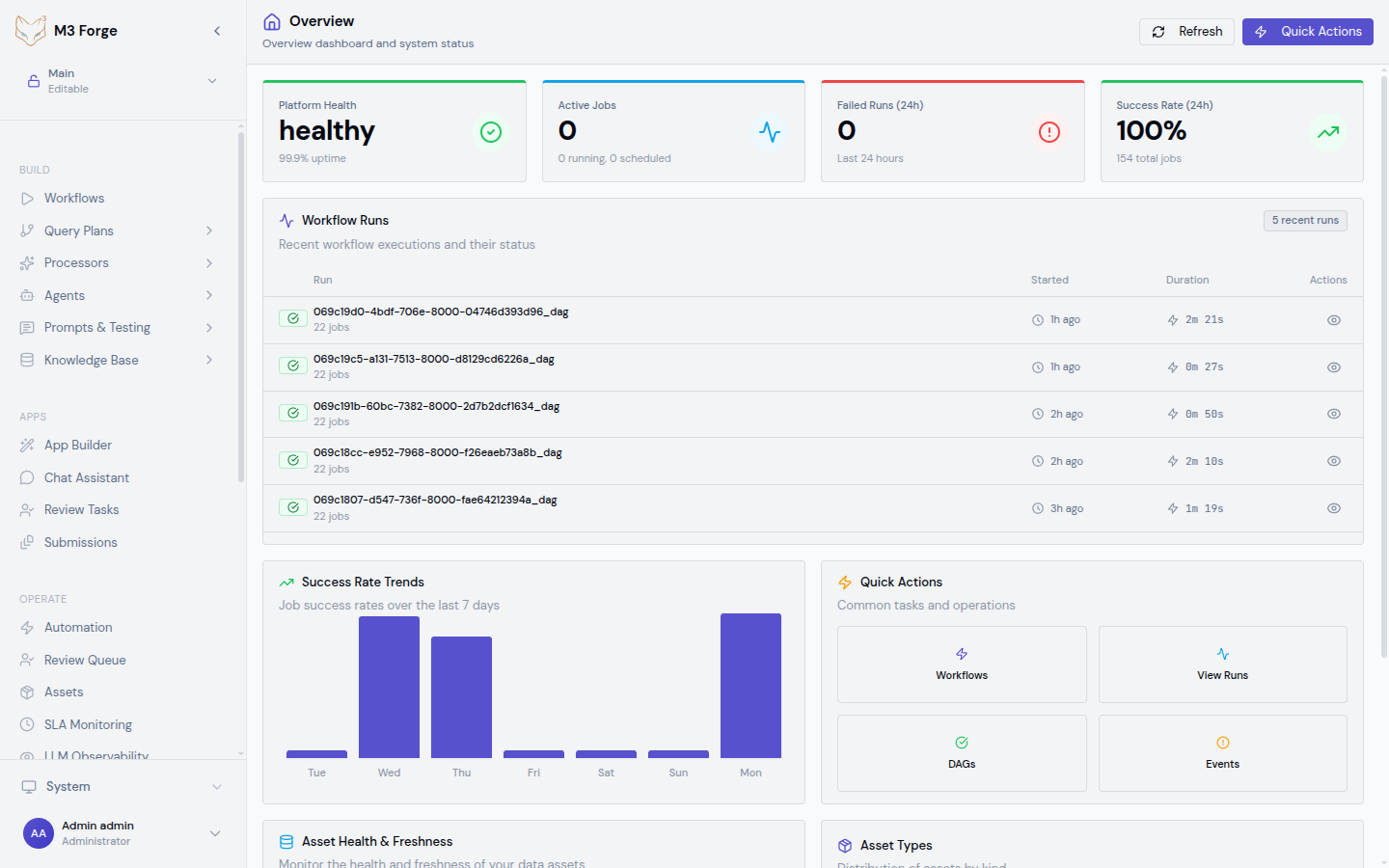Image resolution: width=1389 pixels, height=868 pixels.
Task: Select the SLA Monitoring clock icon
Action: tap(27, 723)
